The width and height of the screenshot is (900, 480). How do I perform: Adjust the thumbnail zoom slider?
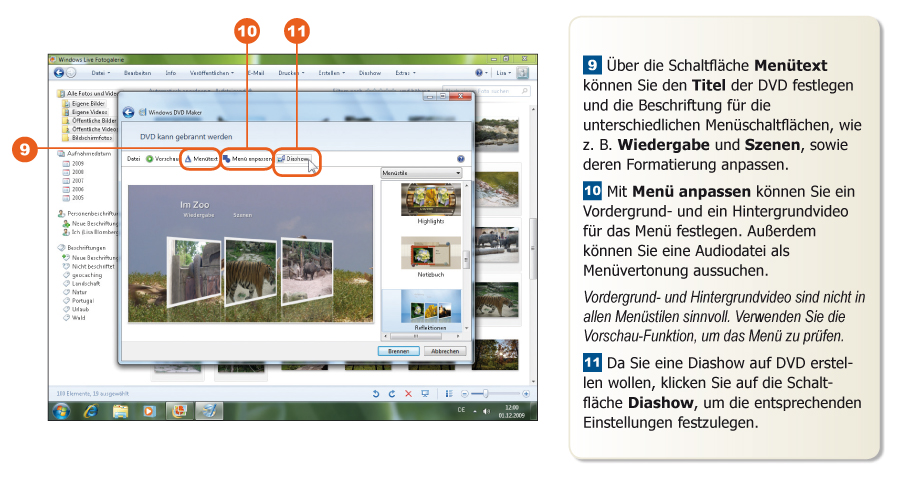pos(485,394)
